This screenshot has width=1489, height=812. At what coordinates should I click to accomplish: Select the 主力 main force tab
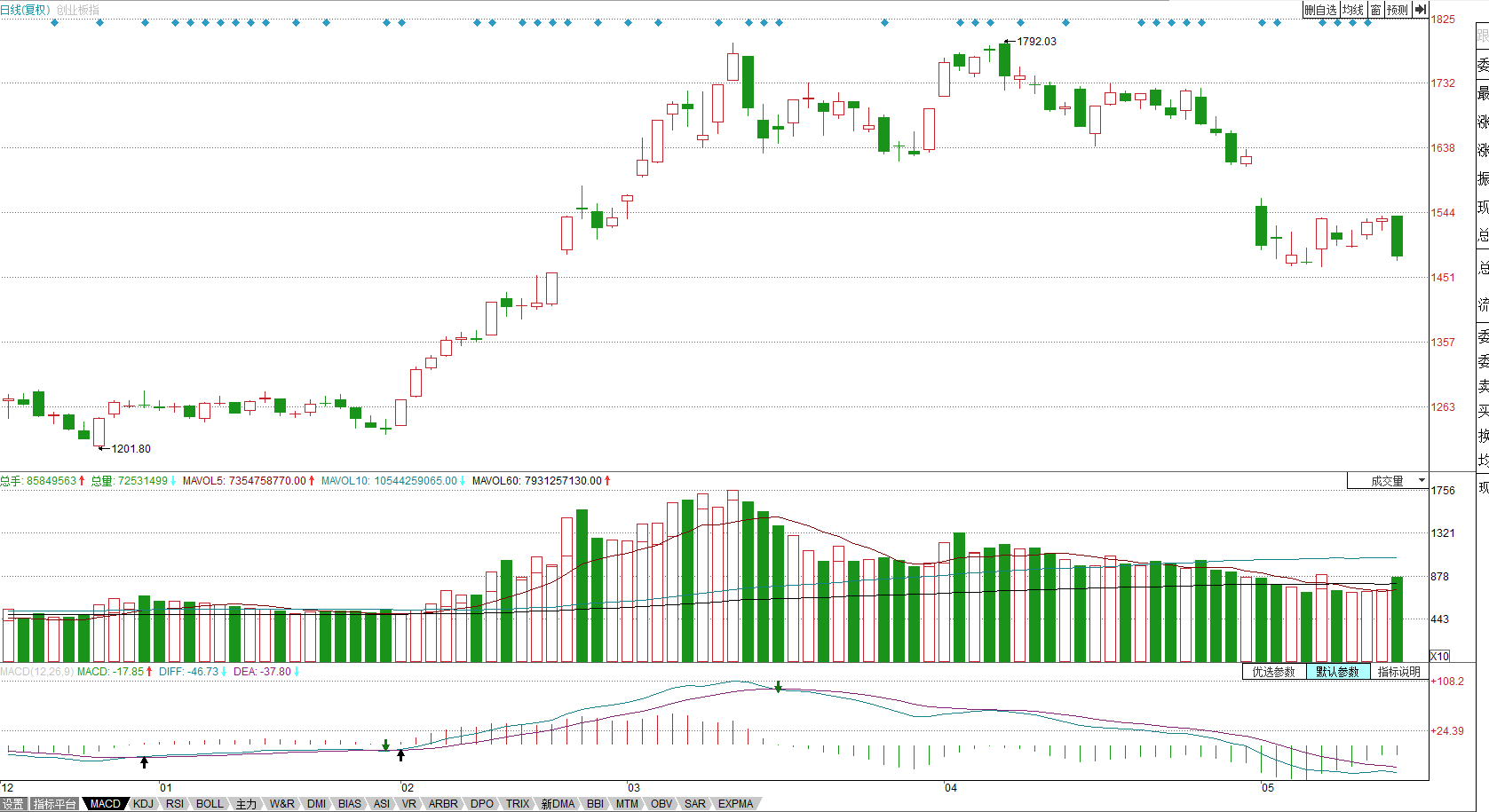(x=246, y=804)
